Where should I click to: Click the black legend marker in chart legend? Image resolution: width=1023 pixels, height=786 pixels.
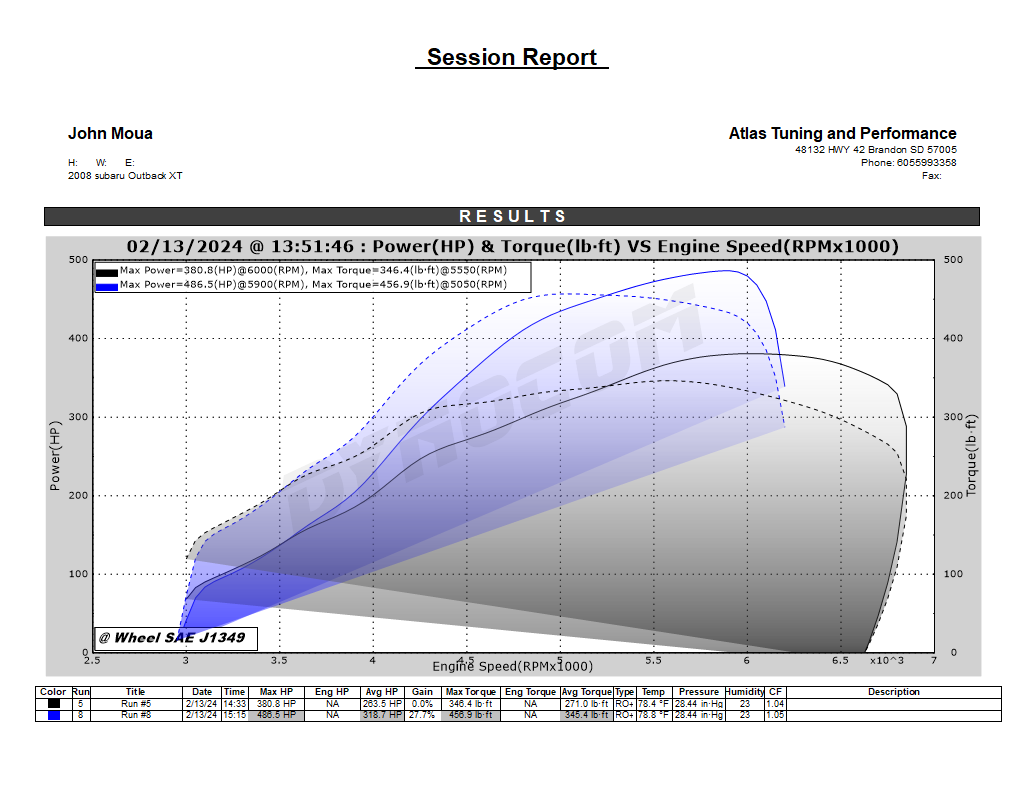click(x=106, y=272)
